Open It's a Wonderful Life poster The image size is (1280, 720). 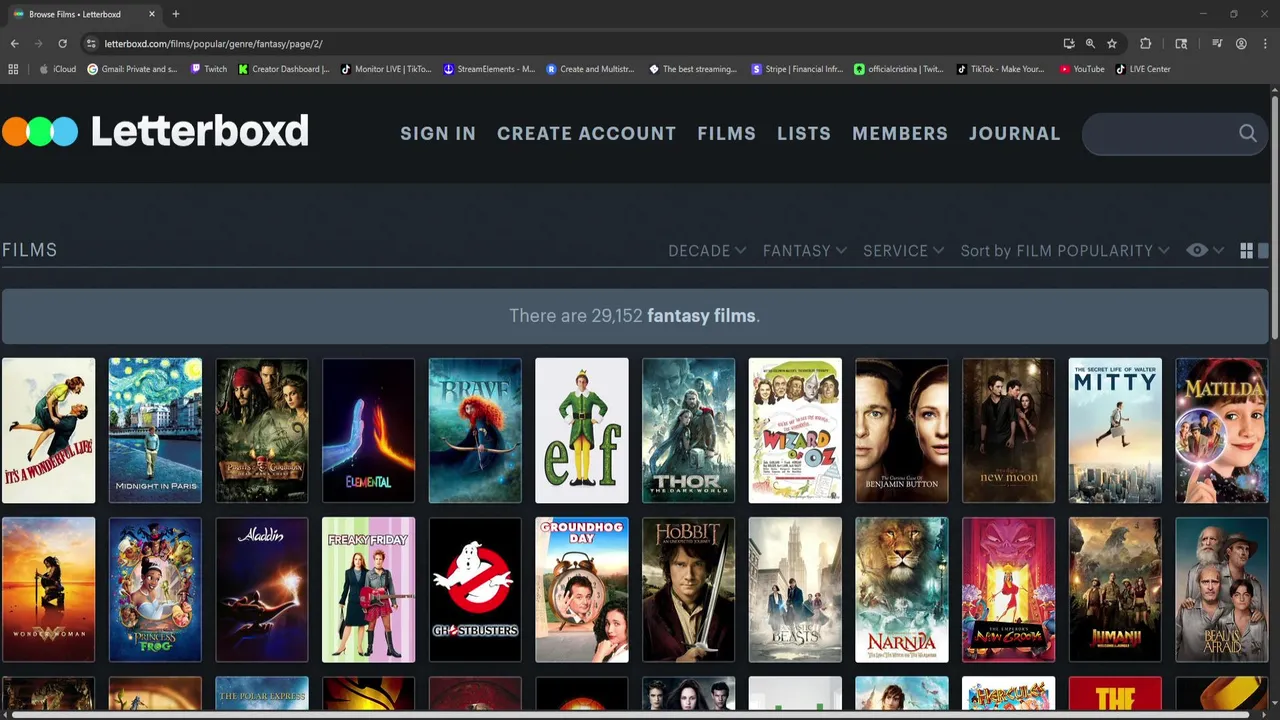tap(48, 430)
